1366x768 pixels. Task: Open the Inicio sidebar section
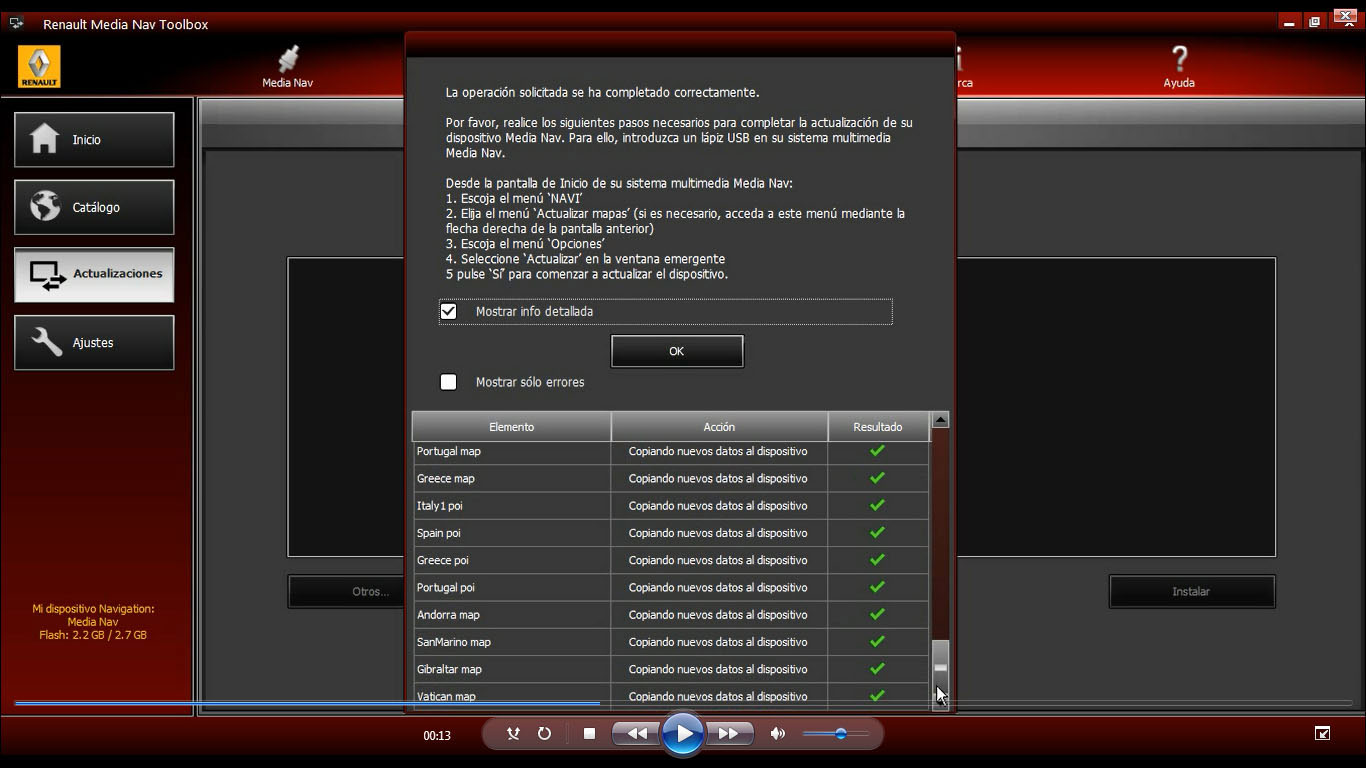[x=94, y=140]
